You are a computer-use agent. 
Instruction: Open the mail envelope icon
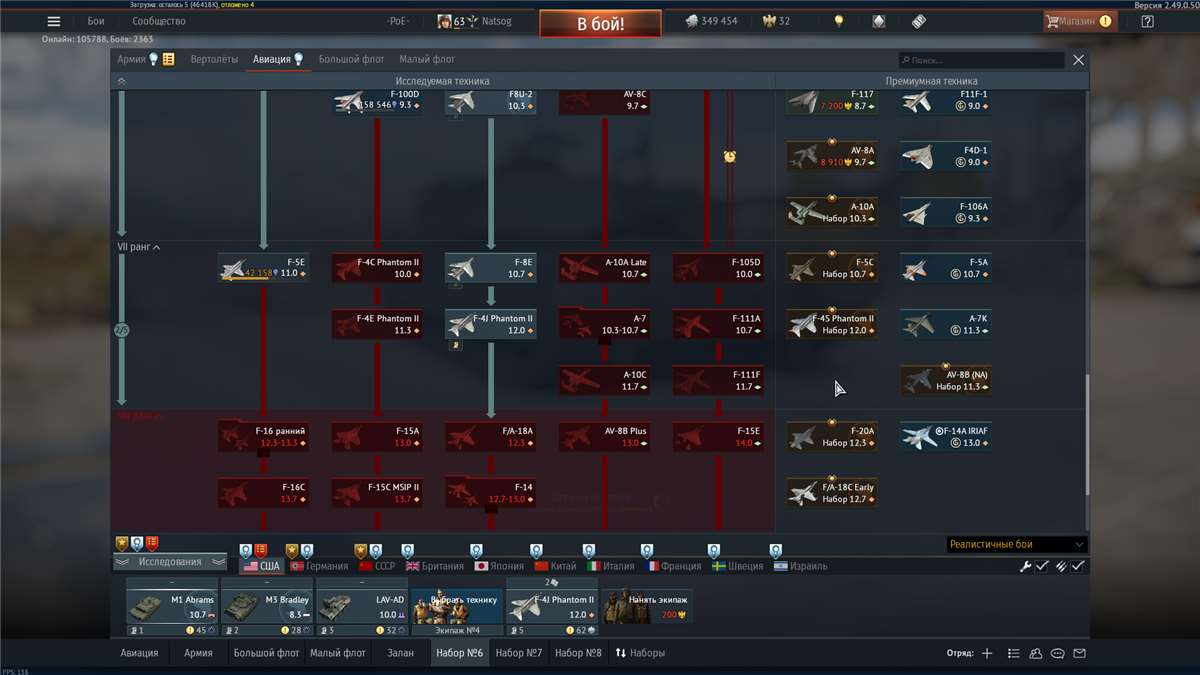coord(1079,653)
